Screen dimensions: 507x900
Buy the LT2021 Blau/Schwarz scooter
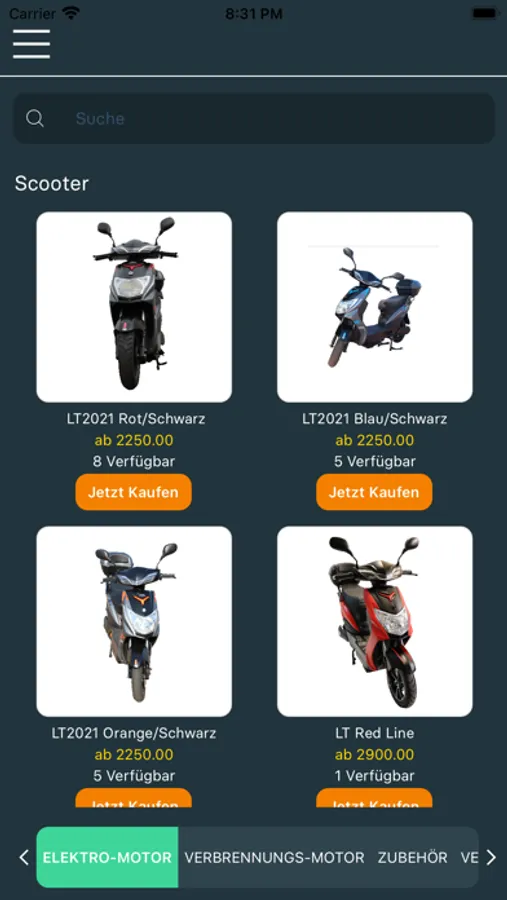[374, 492]
